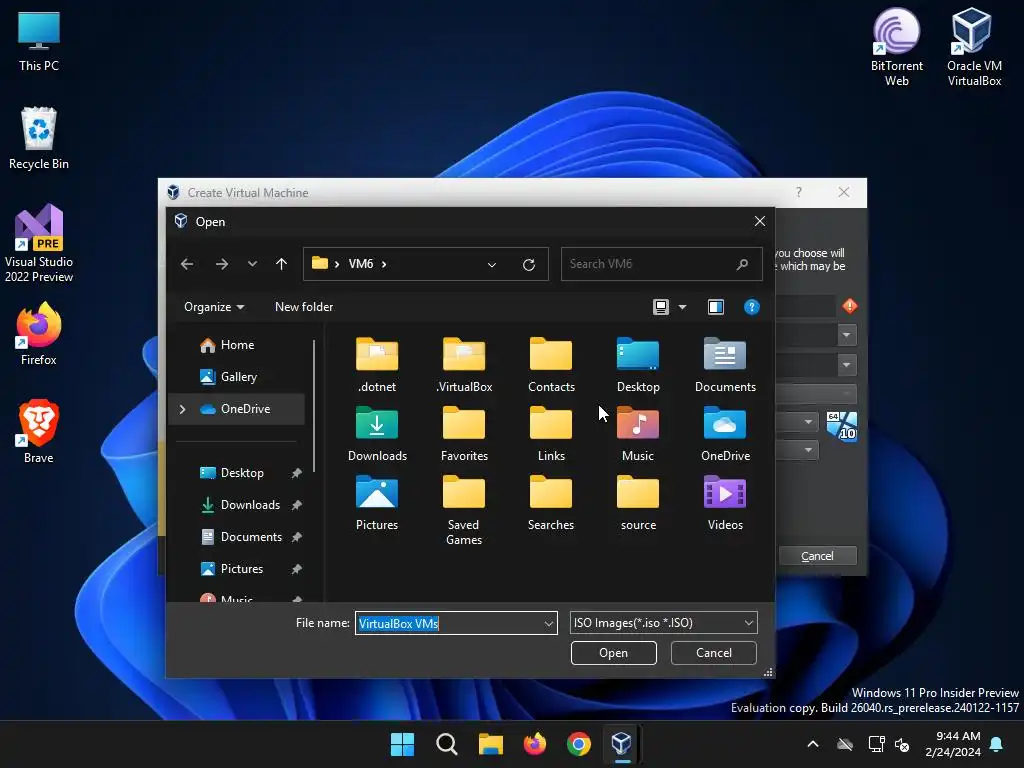Select the Downloads folder in file list

(377, 434)
